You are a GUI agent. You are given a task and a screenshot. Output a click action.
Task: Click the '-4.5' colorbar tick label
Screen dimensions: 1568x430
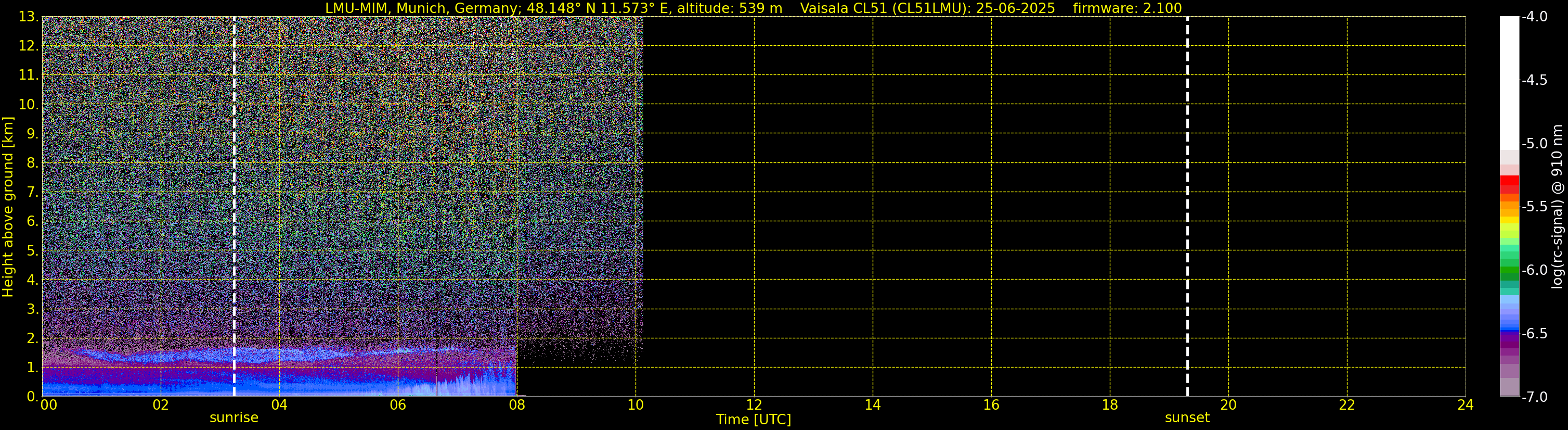coord(1534,80)
